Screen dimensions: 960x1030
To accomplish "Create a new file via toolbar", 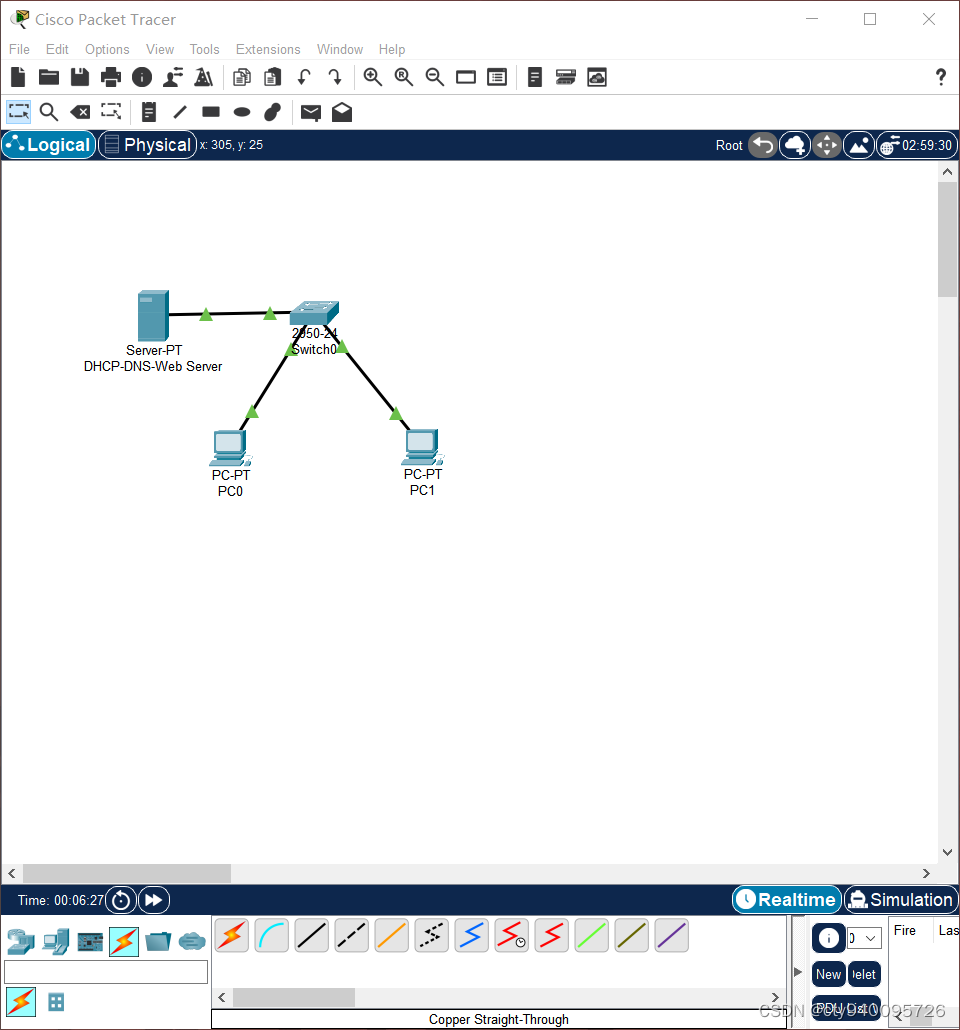I will tap(18, 78).
